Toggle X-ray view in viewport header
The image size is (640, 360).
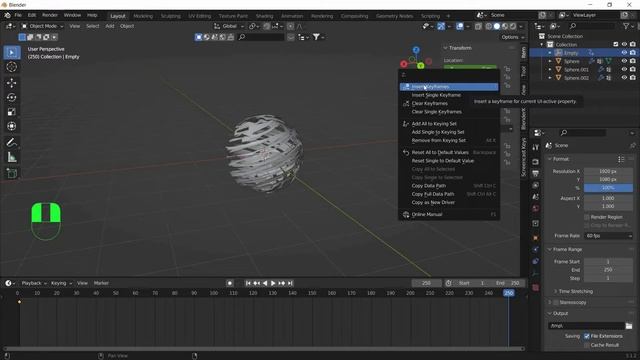(478, 26)
